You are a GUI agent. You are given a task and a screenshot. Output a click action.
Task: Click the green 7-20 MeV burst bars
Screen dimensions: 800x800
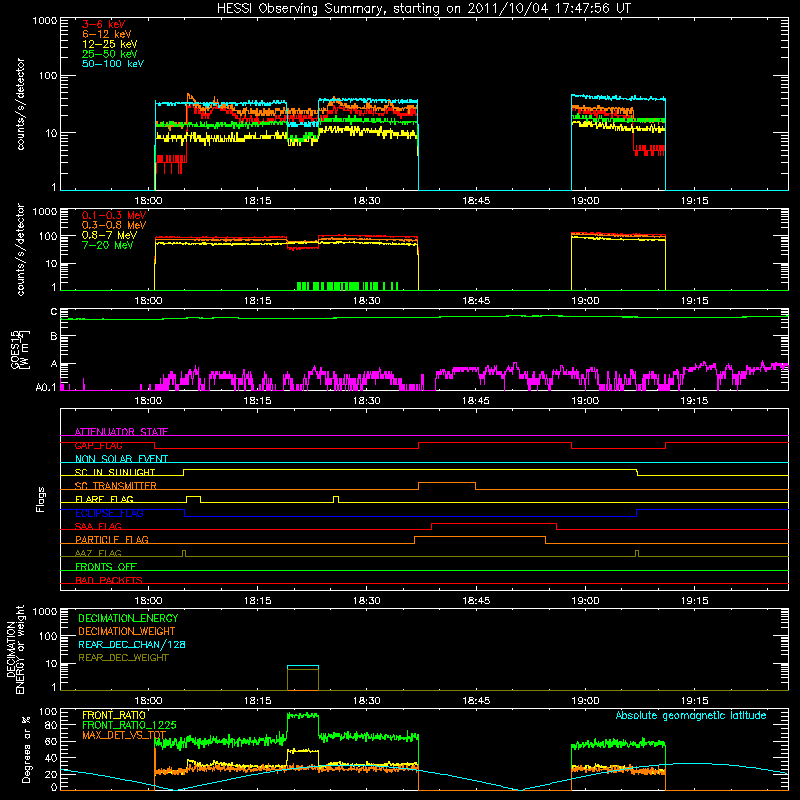tap(347, 286)
